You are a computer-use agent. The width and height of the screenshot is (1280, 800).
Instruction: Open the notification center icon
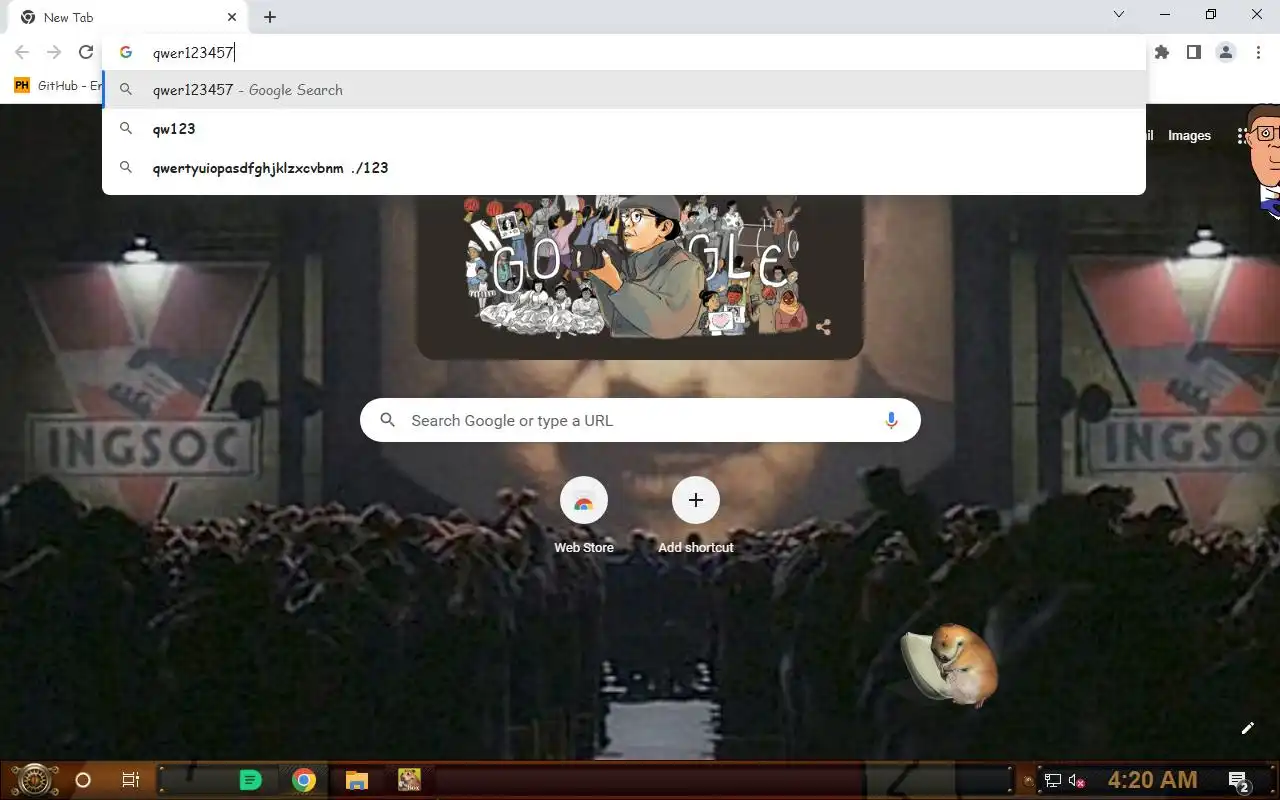[1238, 781]
